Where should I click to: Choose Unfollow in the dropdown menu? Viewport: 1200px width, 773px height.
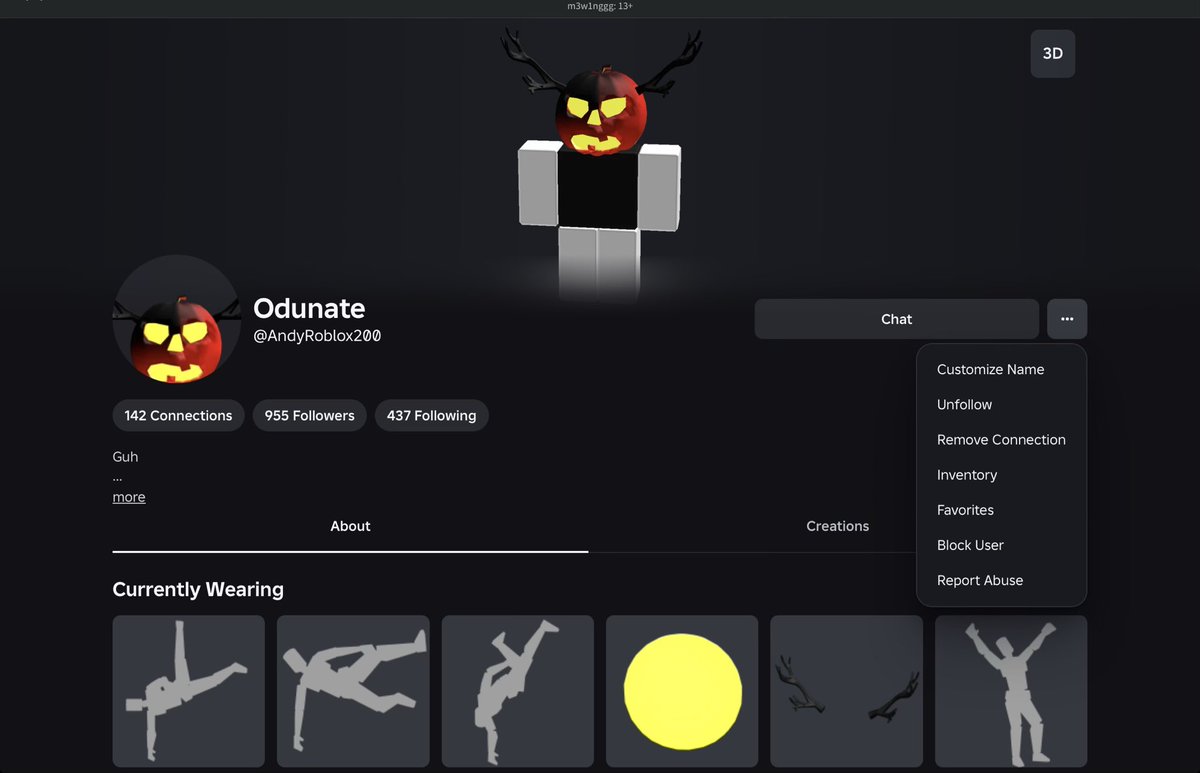point(964,404)
